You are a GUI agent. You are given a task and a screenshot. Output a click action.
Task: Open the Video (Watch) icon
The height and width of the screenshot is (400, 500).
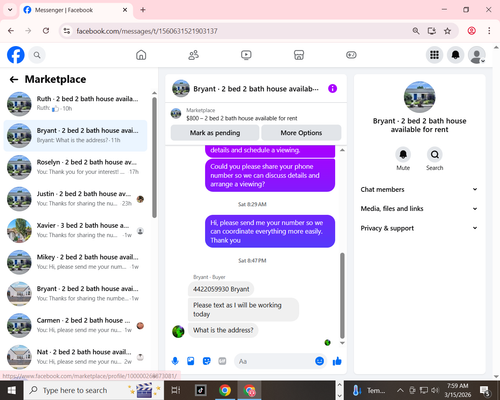(x=246, y=55)
